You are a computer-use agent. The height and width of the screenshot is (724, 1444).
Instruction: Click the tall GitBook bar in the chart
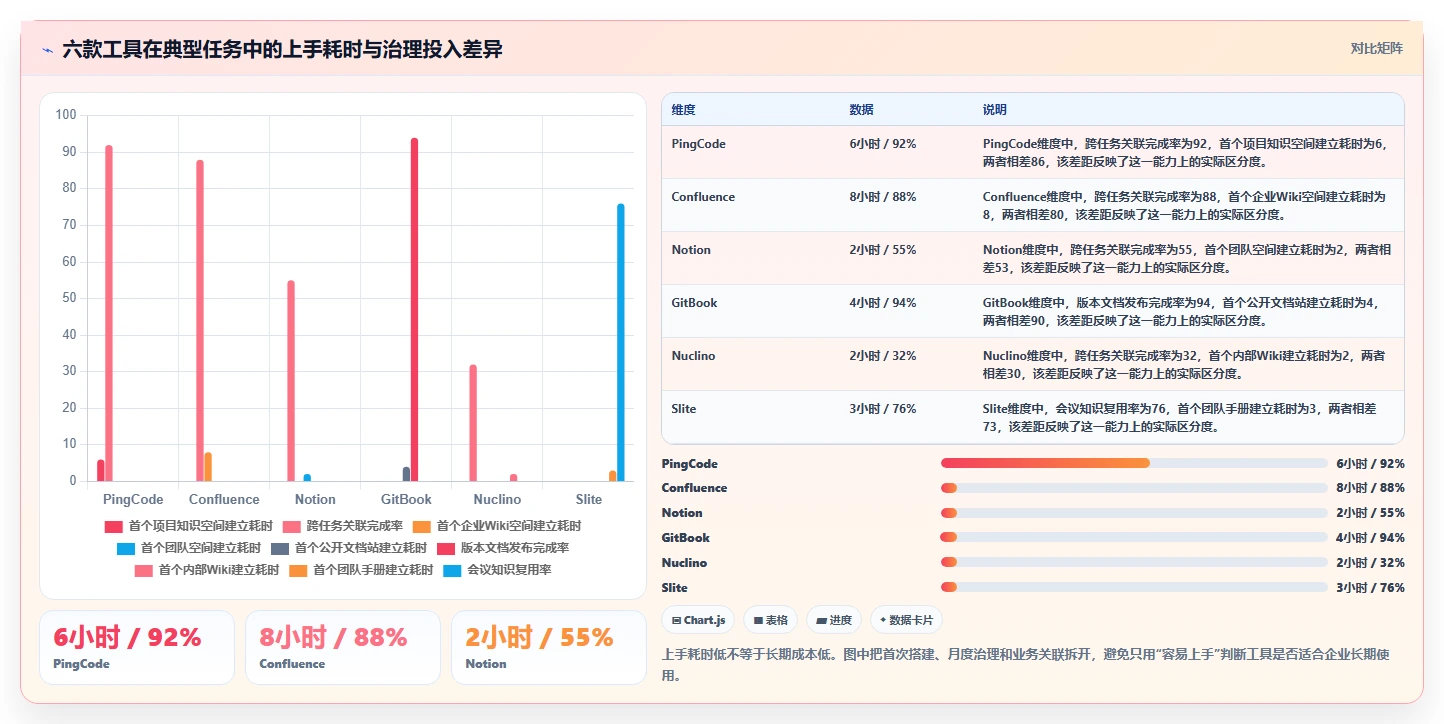point(414,309)
